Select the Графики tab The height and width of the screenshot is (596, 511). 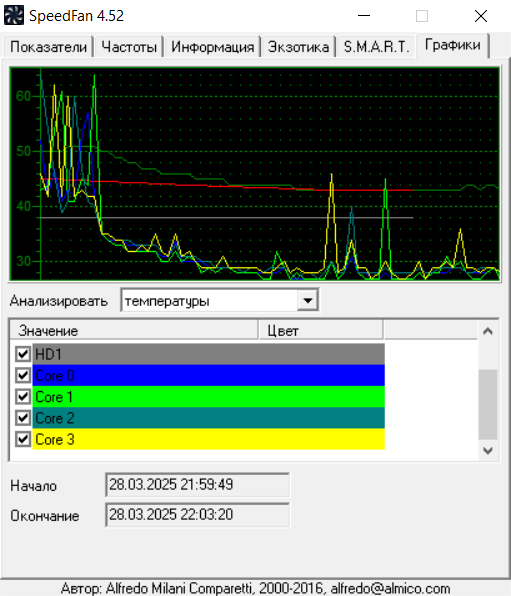coord(452,45)
